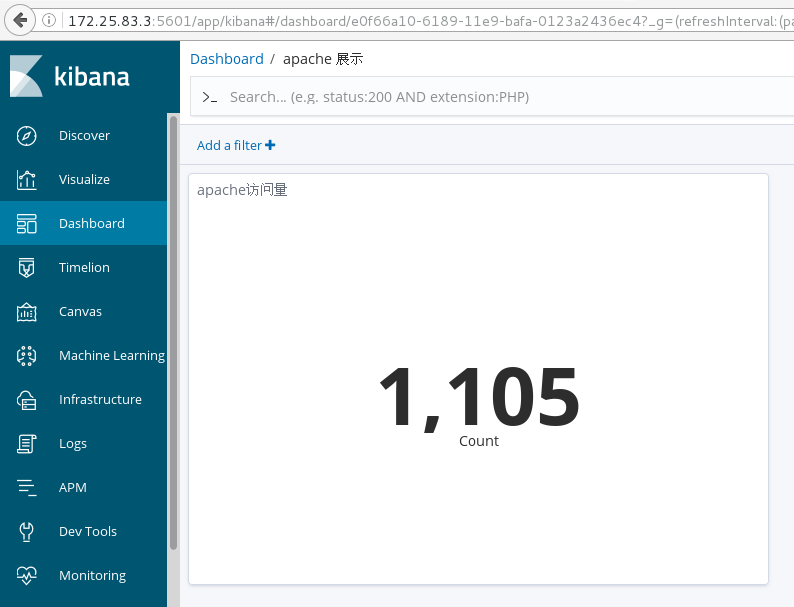
Task: Click the Logs scroll icon
Action: coord(26,444)
